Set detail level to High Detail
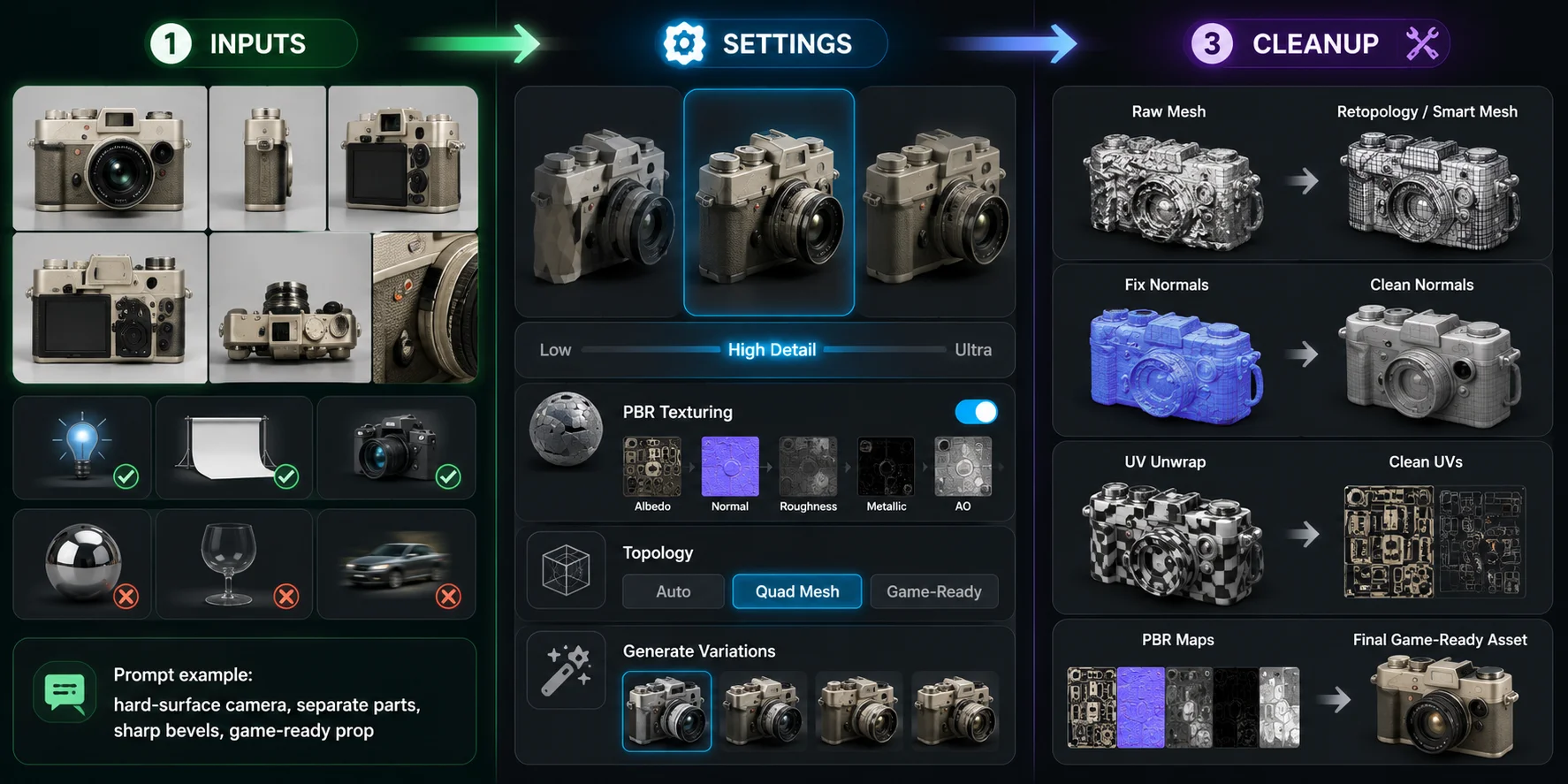The width and height of the screenshot is (1568, 784). [772, 350]
